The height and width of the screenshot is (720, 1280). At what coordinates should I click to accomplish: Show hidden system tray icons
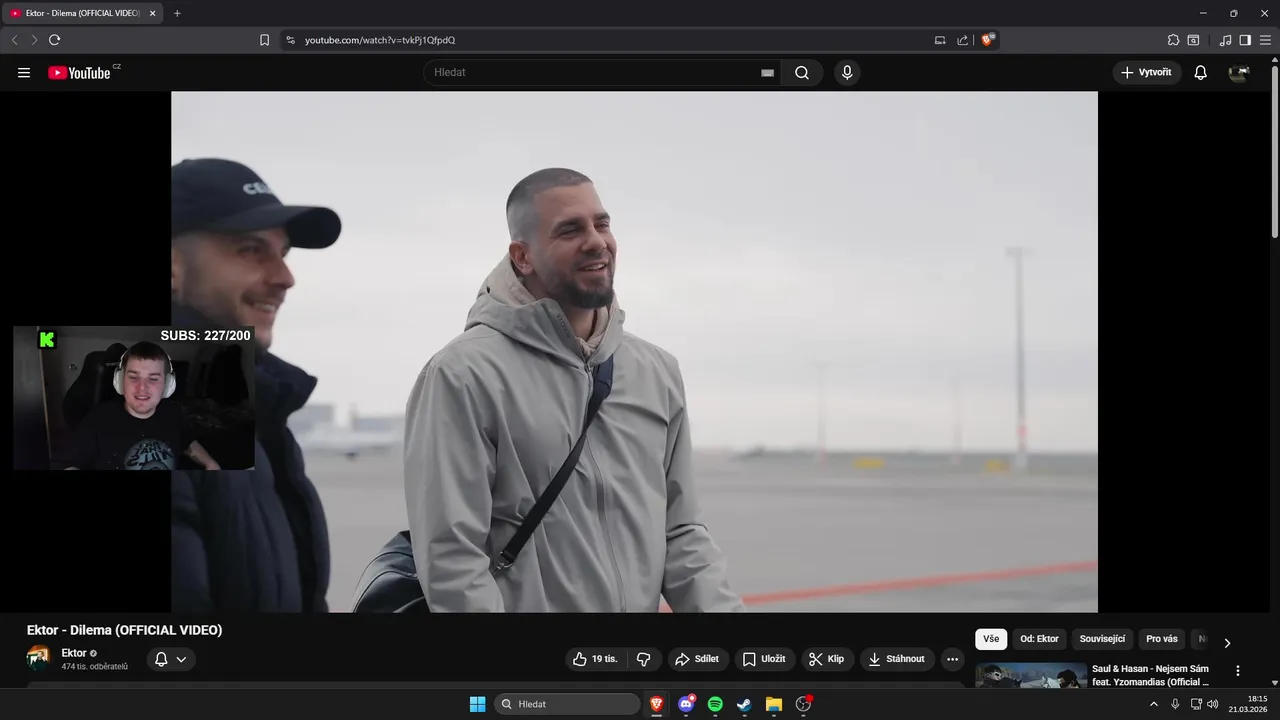click(1153, 704)
